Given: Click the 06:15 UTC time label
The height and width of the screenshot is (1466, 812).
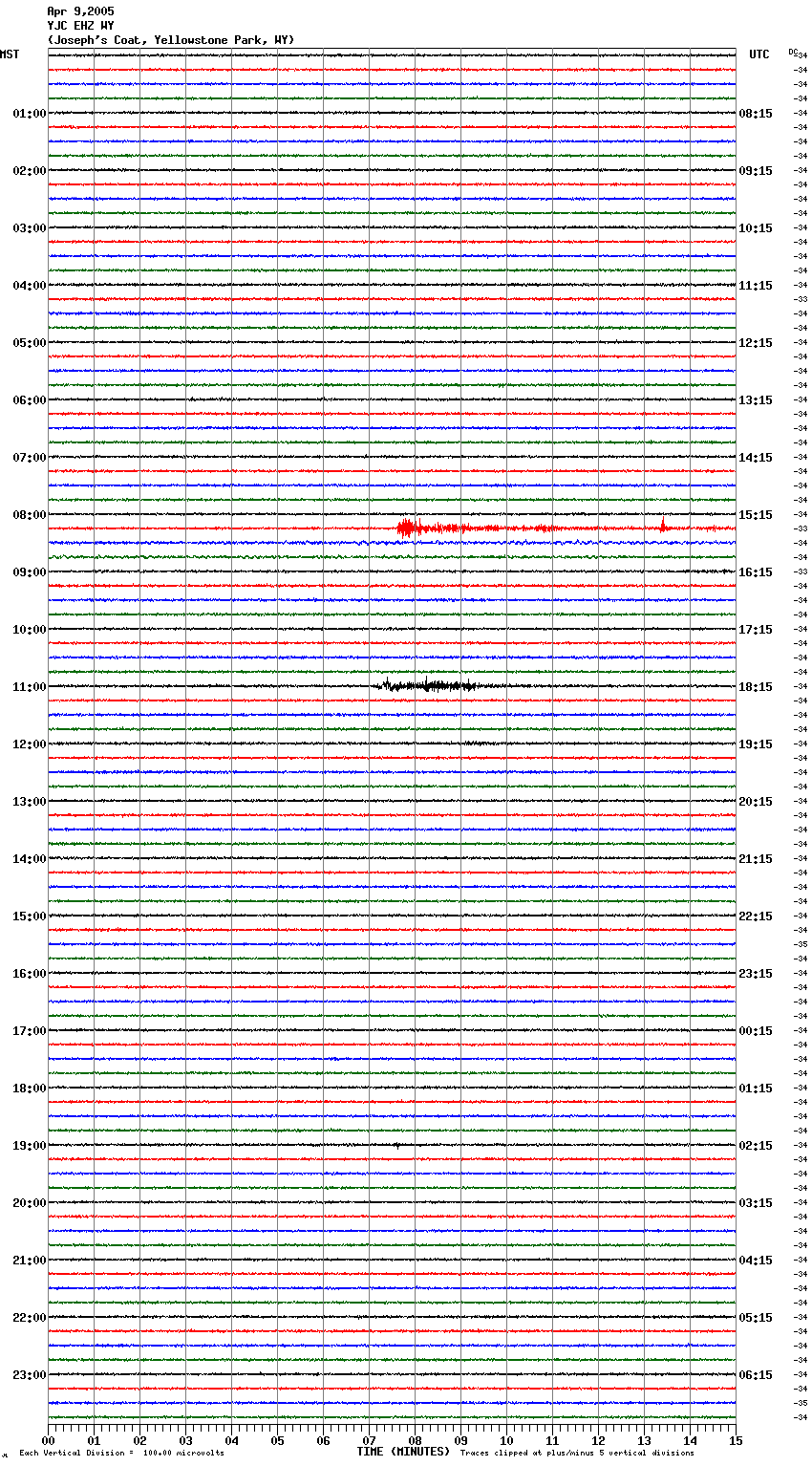Looking at the screenshot, I should click(756, 1375).
